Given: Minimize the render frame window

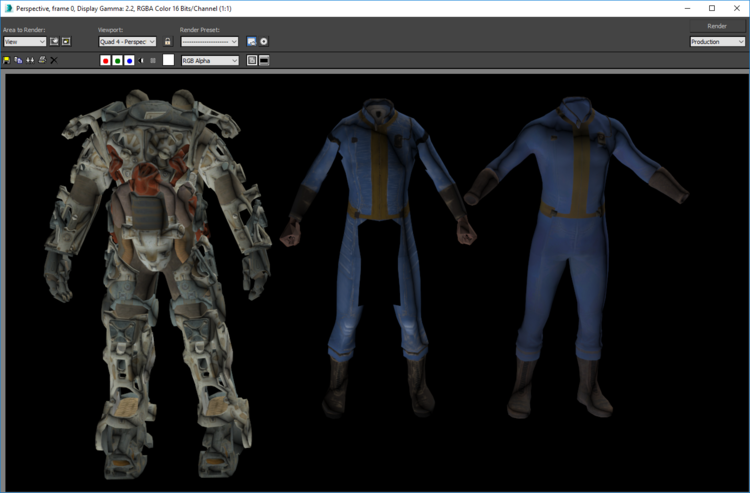Looking at the screenshot, I should [687, 8].
